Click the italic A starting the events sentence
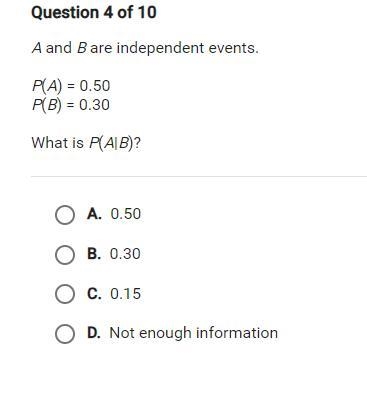 point(37,48)
